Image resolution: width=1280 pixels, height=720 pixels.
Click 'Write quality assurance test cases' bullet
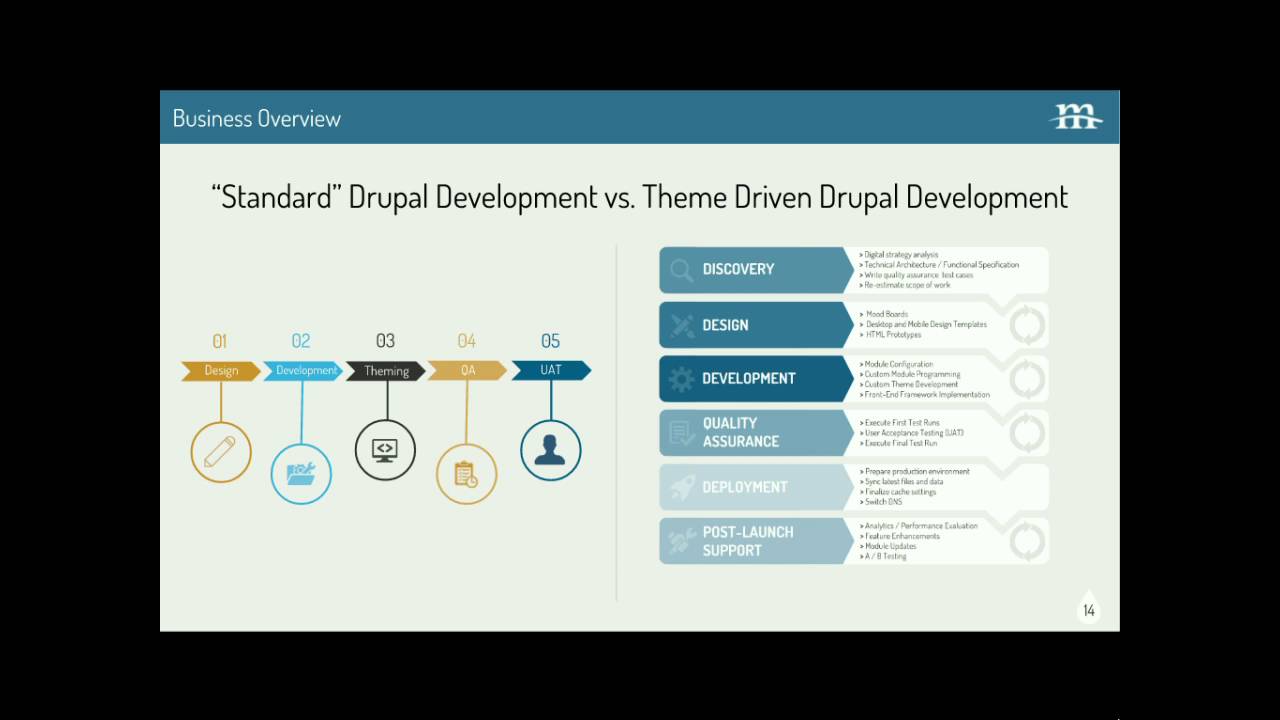917,275
